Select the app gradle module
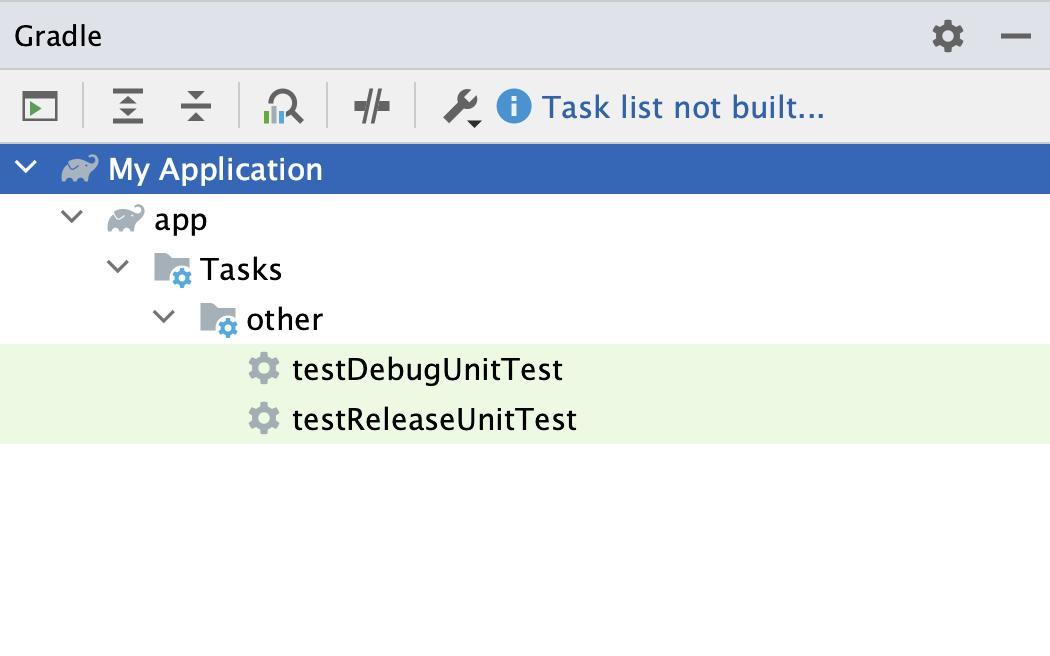Image resolution: width=1050 pixels, height=656 pixels. coord(181,219)
